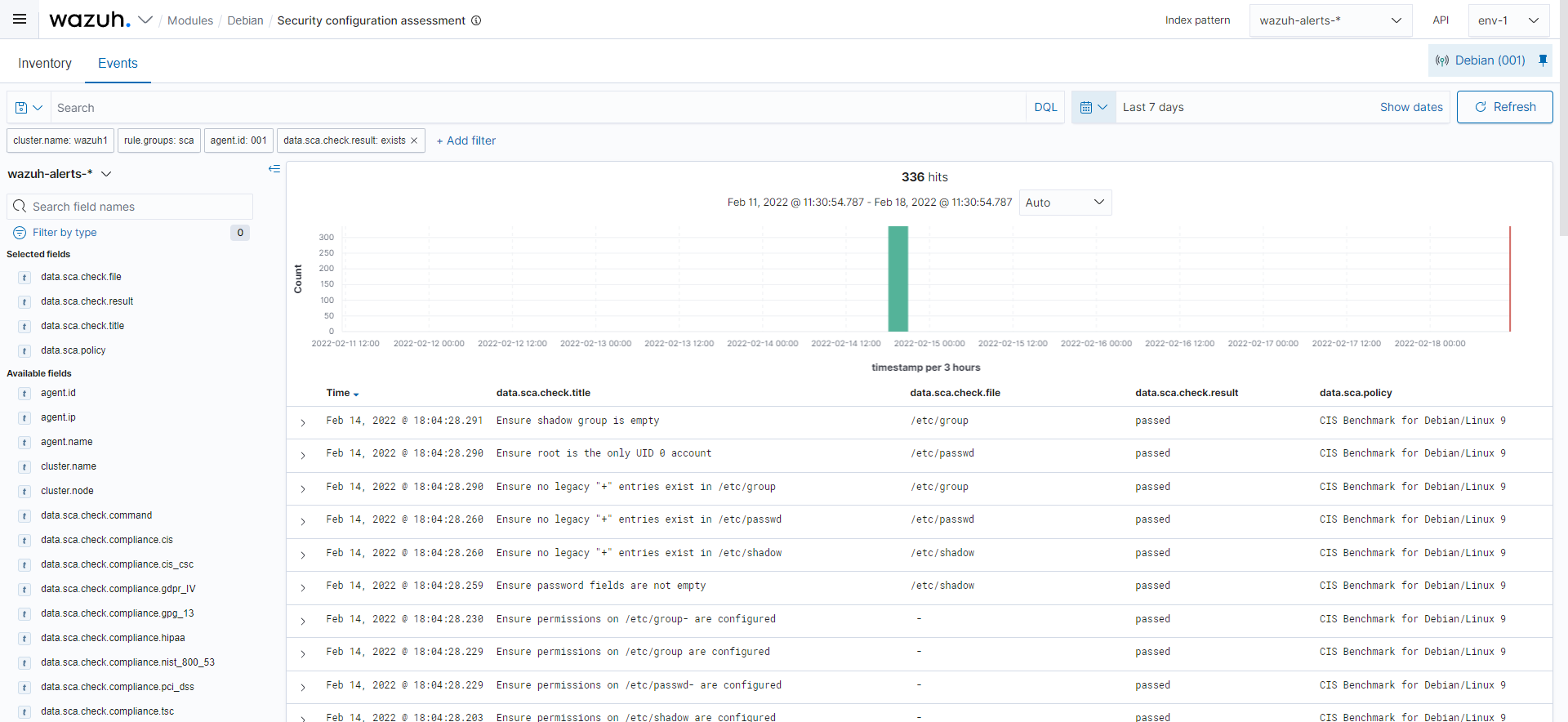This screenshot has height=722, width=1568.
Task: Click type icon of data.sca.check.compliance.tsc
Action: [x=24, y=711]
